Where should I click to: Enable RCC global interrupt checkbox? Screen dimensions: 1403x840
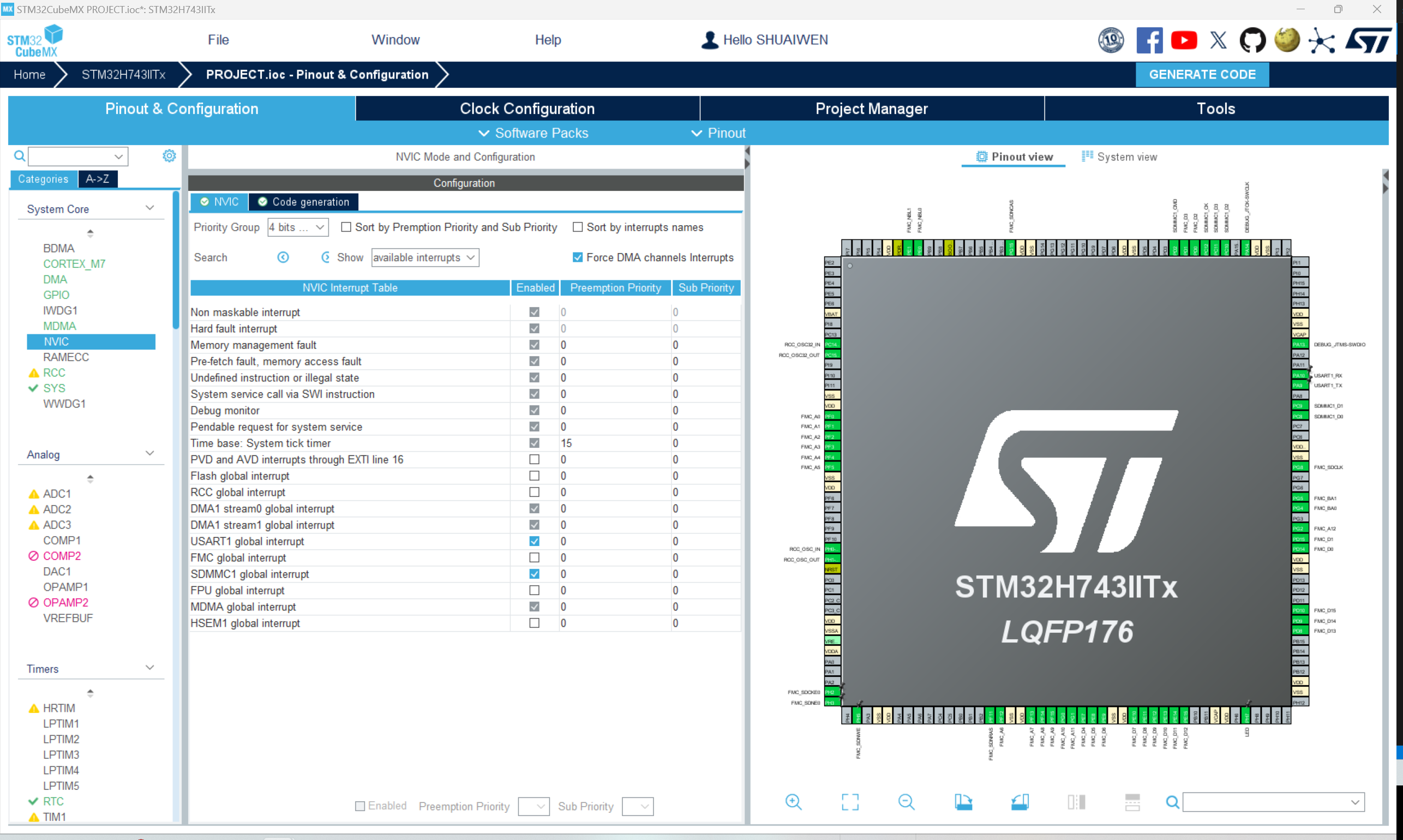tap(533, 493)
